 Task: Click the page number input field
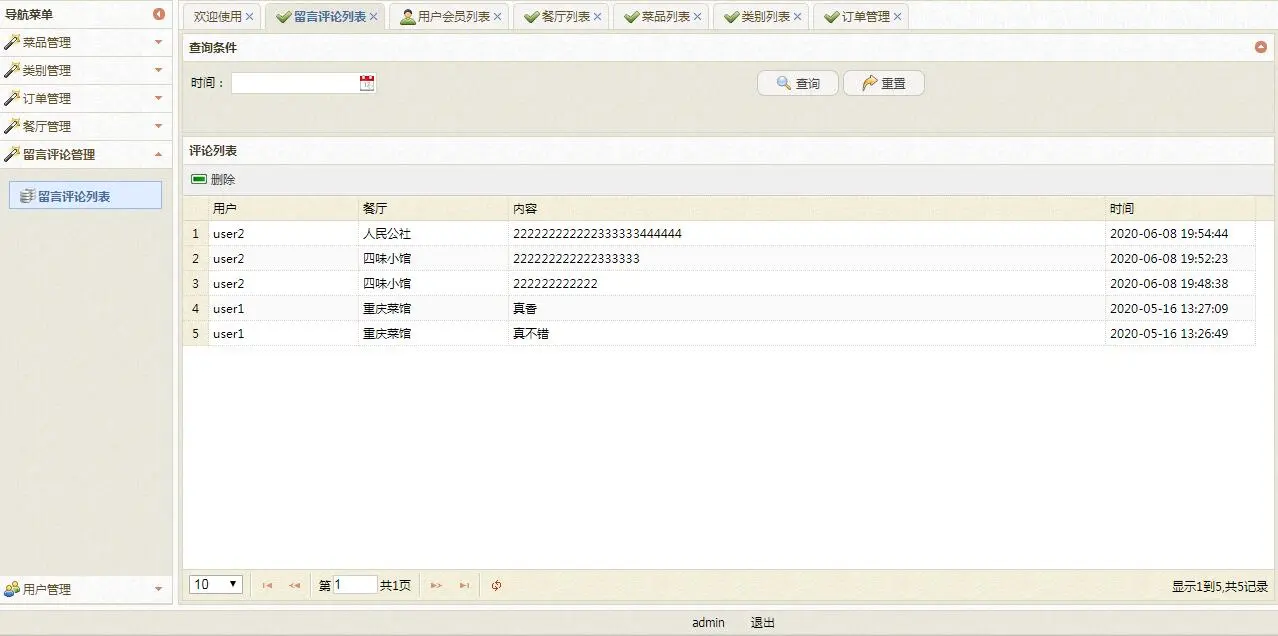tap(355, 585)
